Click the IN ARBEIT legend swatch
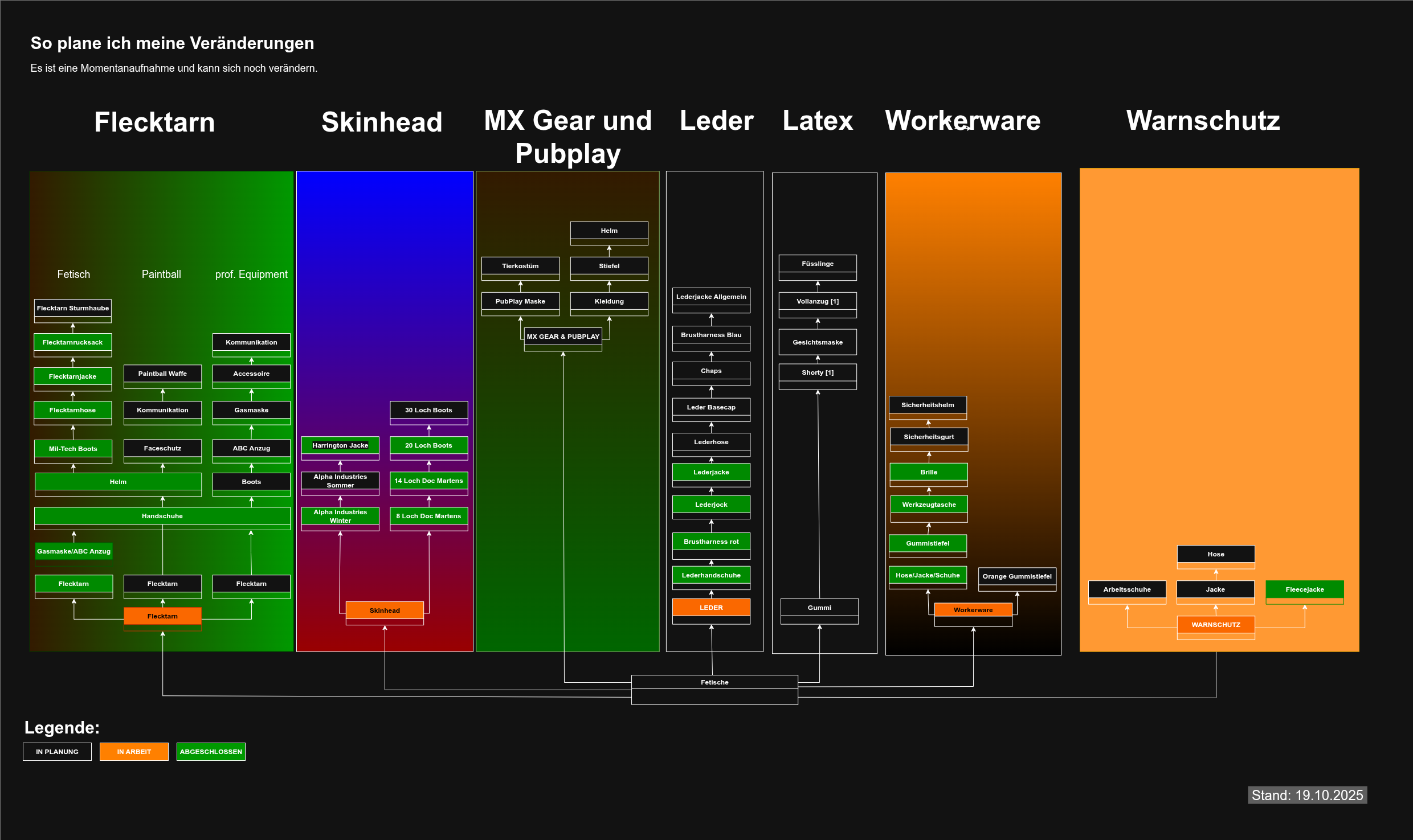Viewport: 1413px width, 840px height. 134,752
